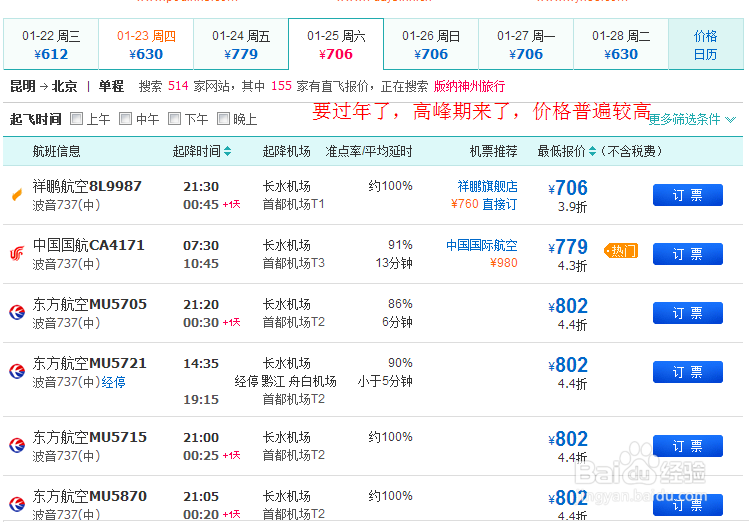
Task: Click the 经停 stopover link on MU5721
Action: point(113,382)
